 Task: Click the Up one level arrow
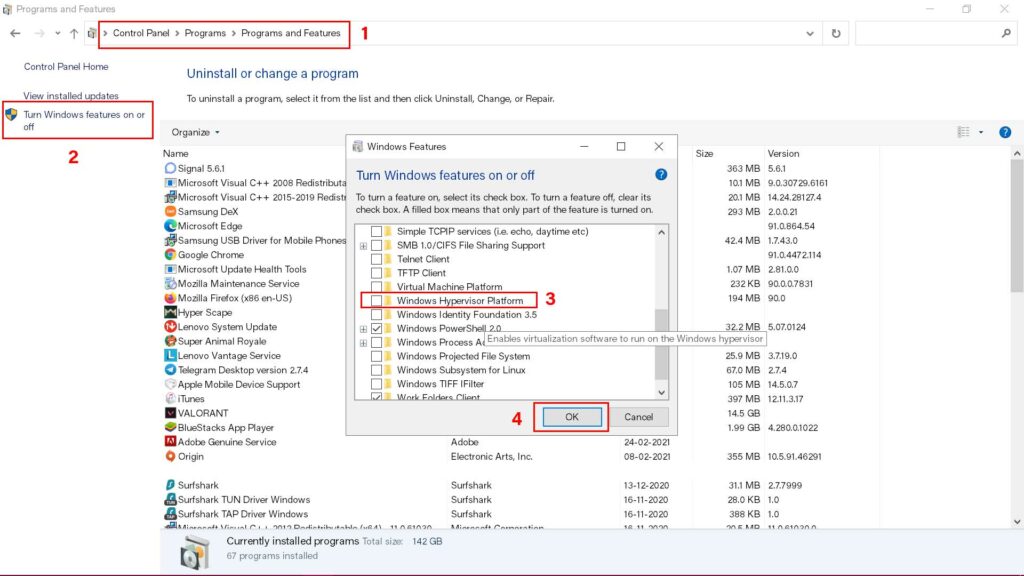tap(74, 33)
